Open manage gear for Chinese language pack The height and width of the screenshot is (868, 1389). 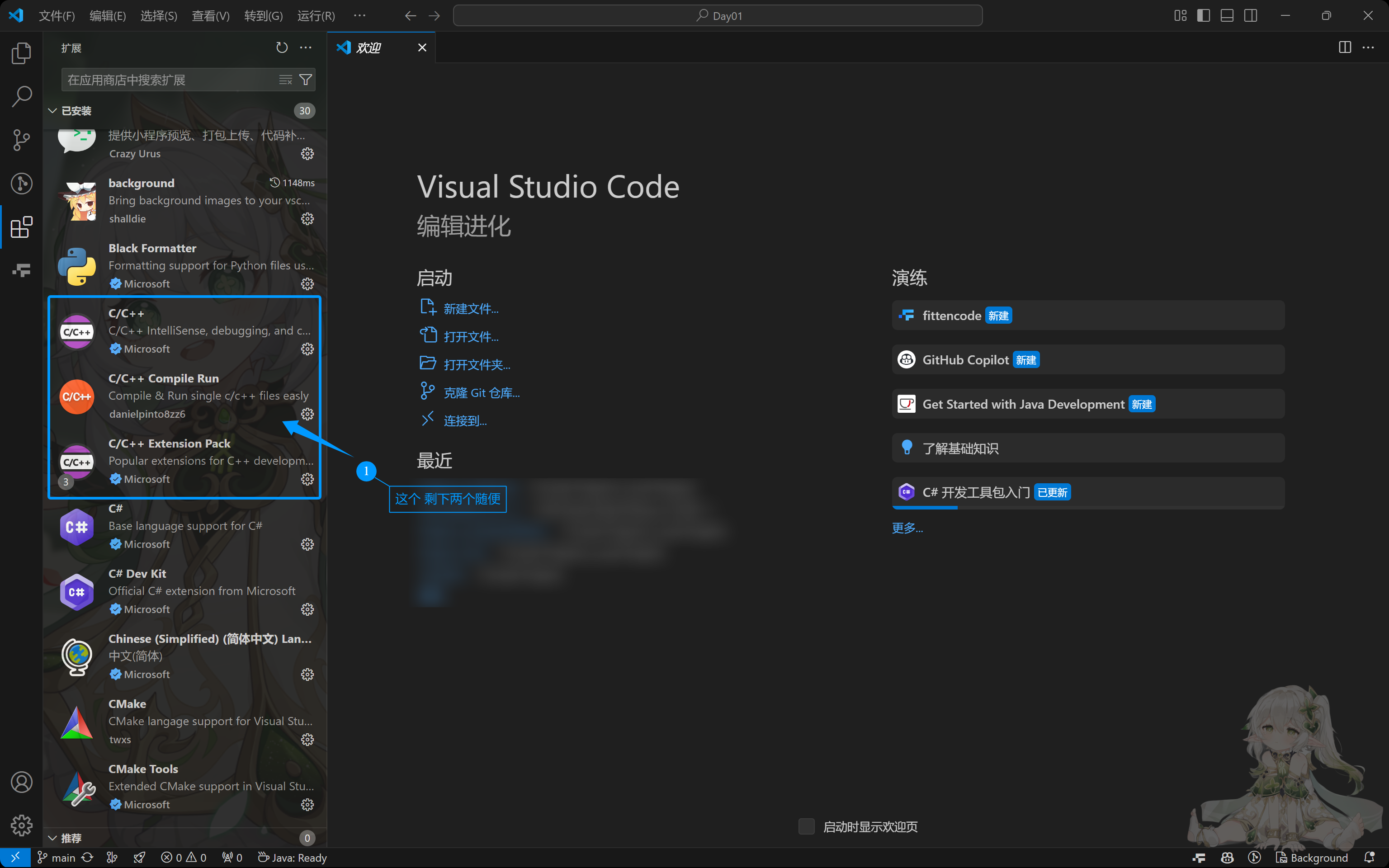pyautogui.click(x=307, y=674)
